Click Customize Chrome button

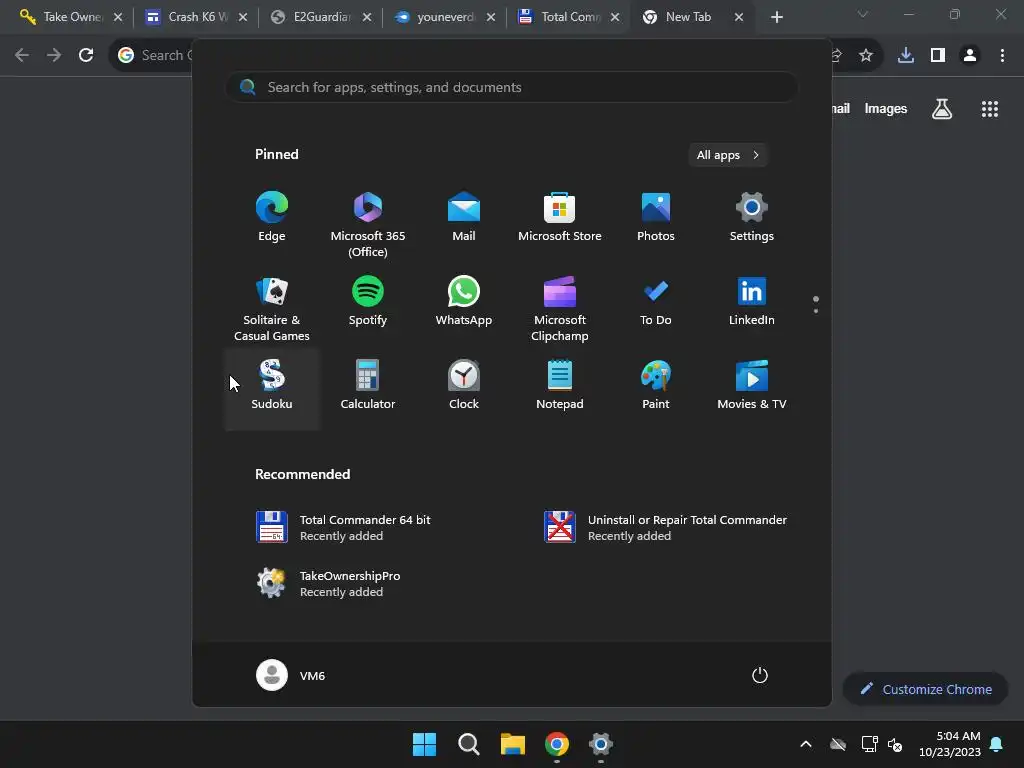point(926,689)
